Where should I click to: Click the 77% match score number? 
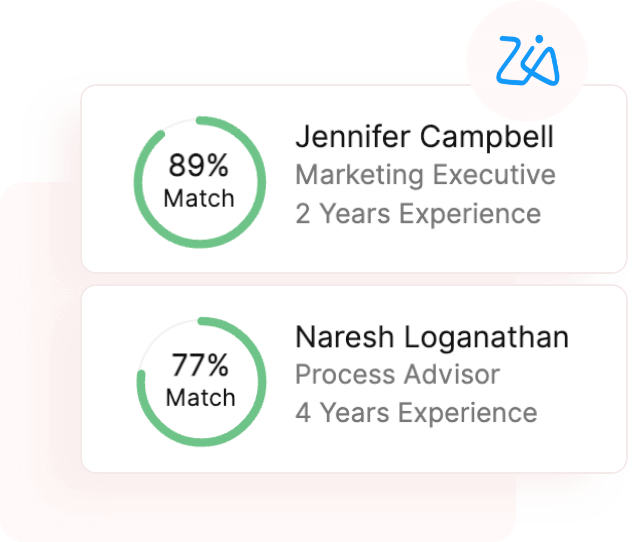point(200,364)
